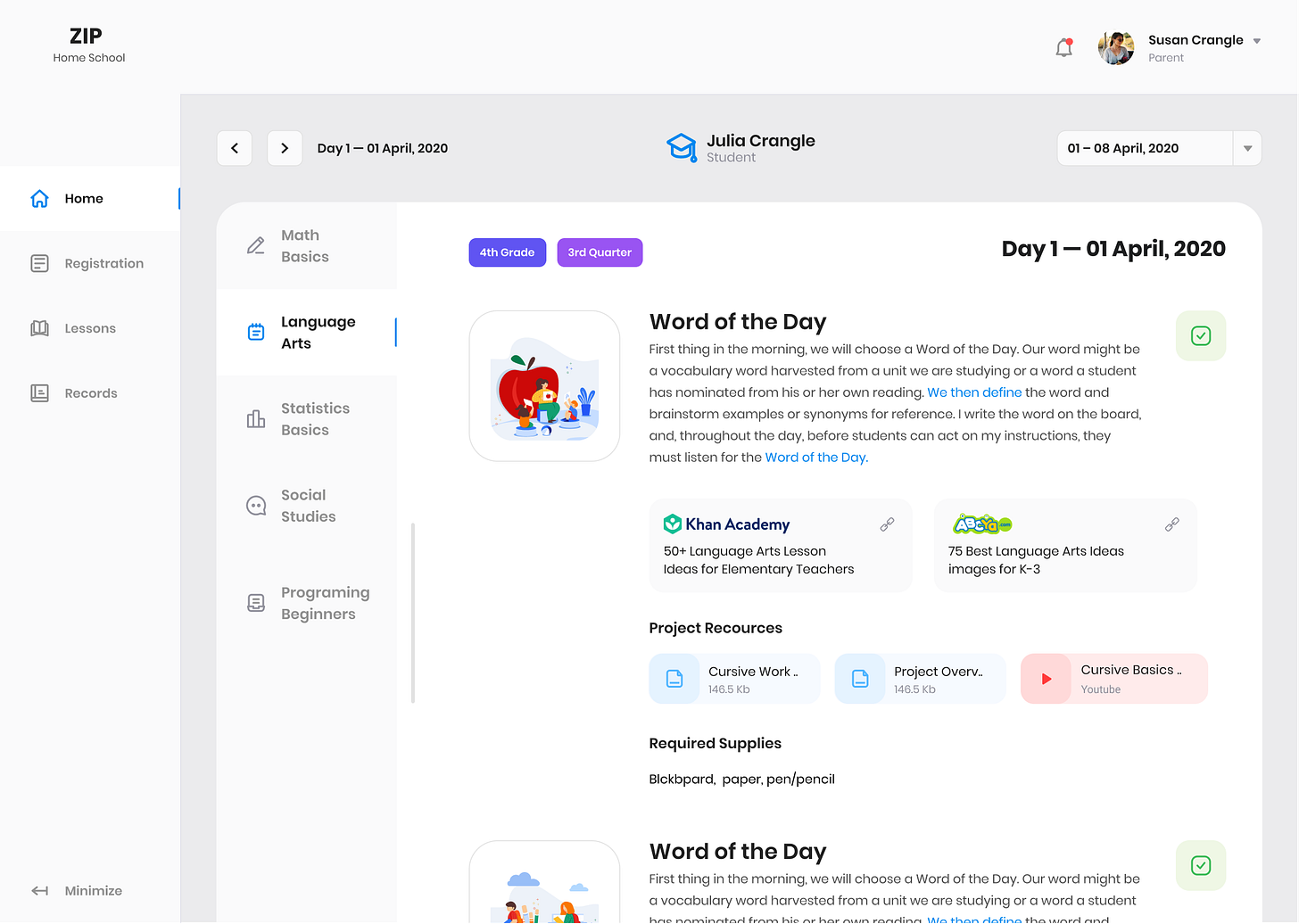Viewport: 1299px width, 924px height.
Task: Open the second lesson's illustration thumbnail
Action: [x=544, y=882]
